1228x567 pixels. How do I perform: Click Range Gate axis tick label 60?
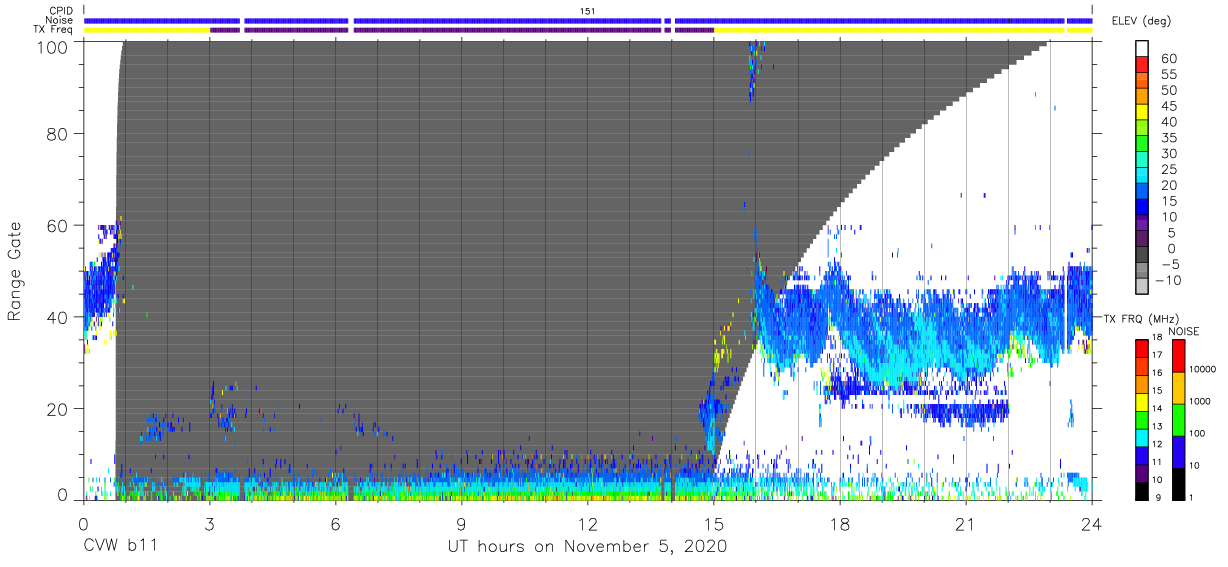(x=57, y=226)
